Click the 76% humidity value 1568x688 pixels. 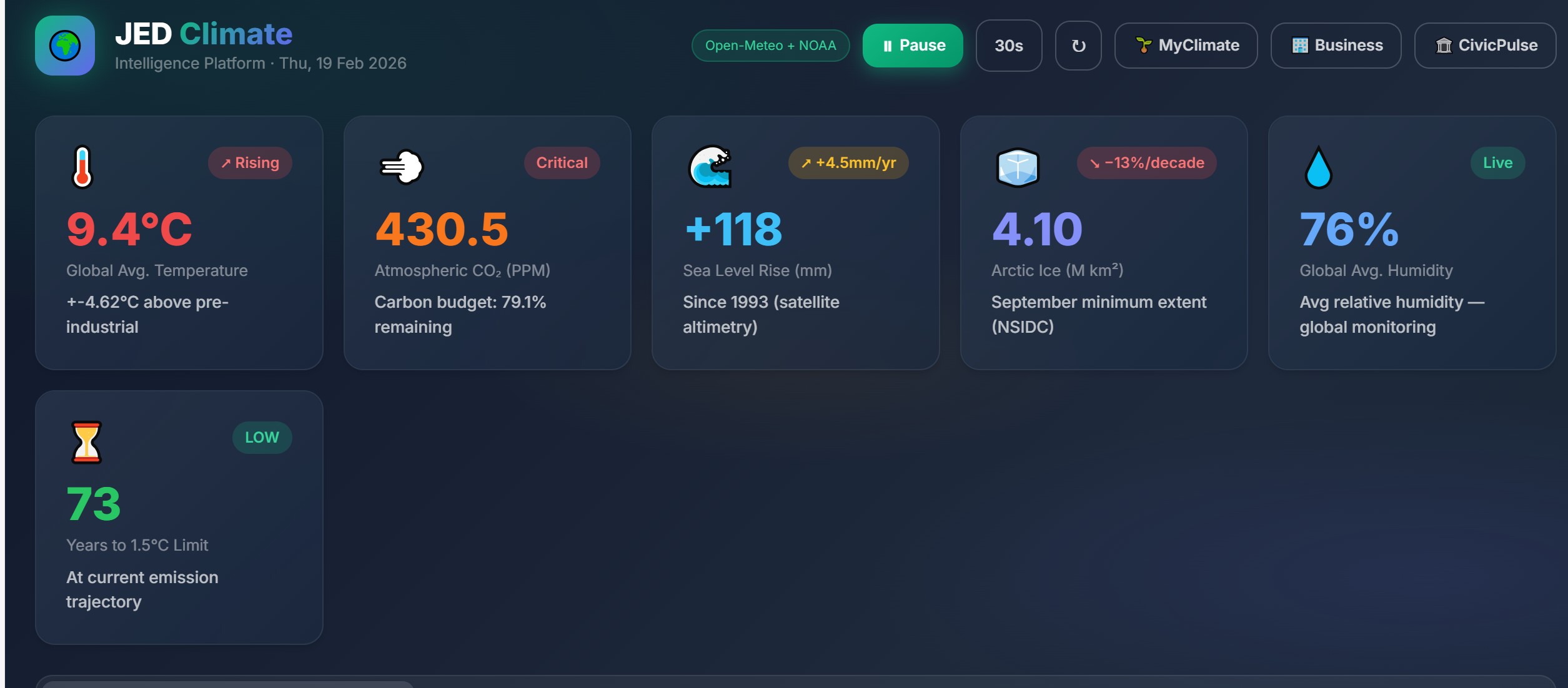1349,229
